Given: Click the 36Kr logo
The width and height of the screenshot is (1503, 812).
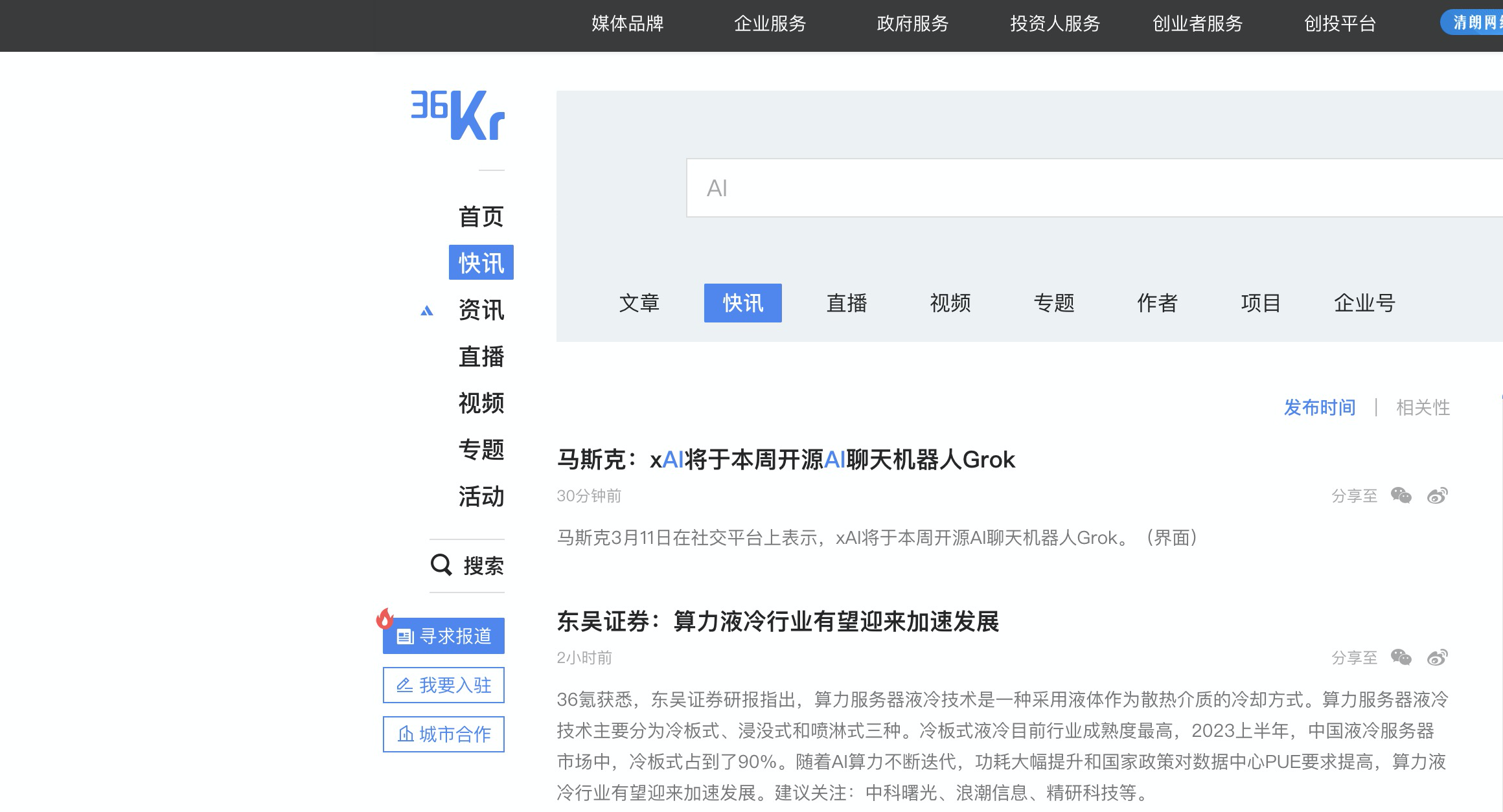Looking at the screenshot, I should coord(458,115).
